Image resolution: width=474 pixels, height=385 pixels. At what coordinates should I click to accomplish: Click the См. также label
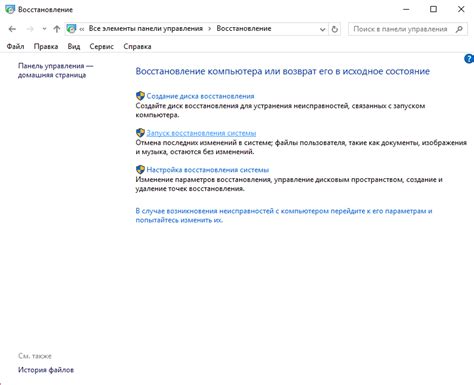pyautogui.click(x=35, y=356)
